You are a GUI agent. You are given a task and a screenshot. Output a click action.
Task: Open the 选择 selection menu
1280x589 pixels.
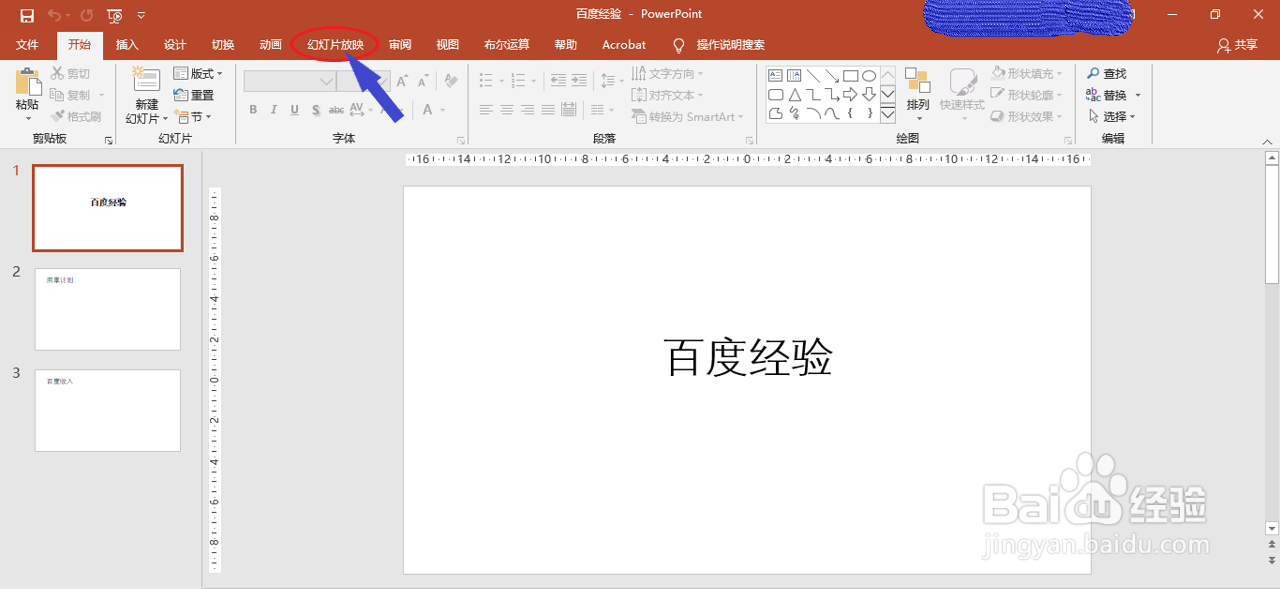[1110, 117]
